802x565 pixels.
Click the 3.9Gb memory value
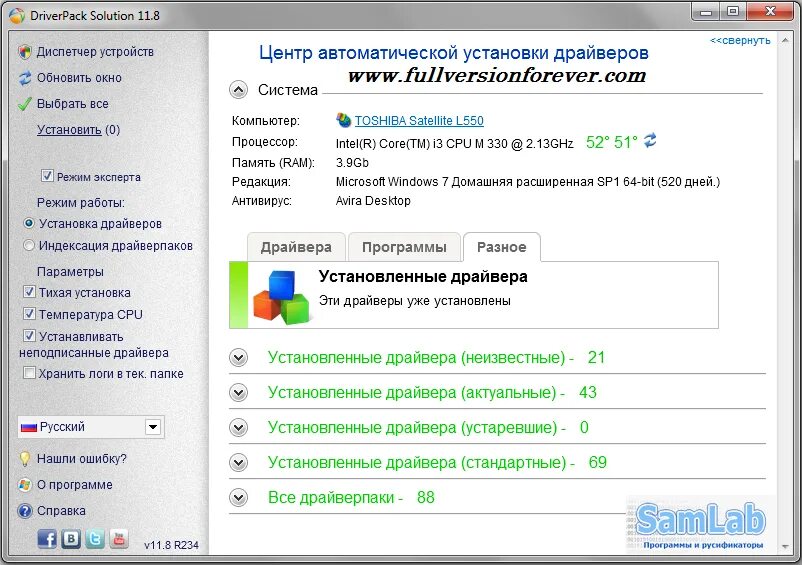click(352, 163)
